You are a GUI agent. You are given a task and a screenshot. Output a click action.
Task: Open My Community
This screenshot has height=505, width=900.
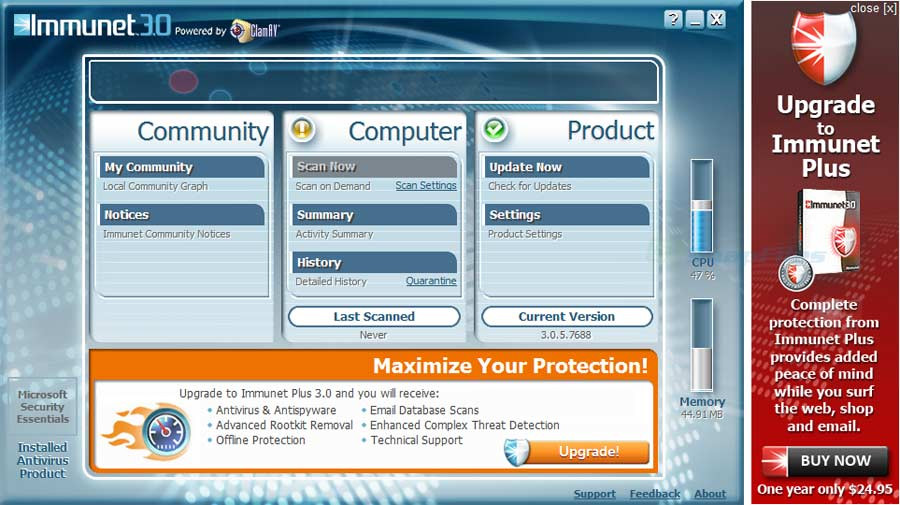[182, 167]
